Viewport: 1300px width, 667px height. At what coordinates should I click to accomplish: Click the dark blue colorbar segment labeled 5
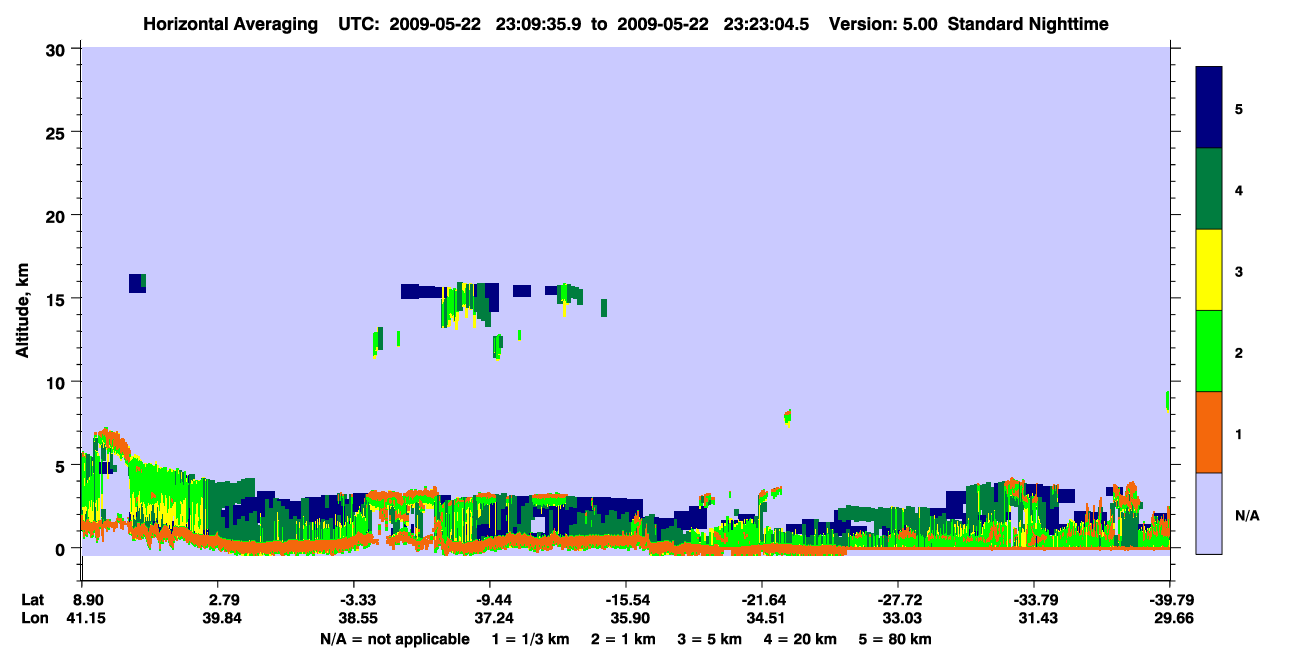(1209, 108)
